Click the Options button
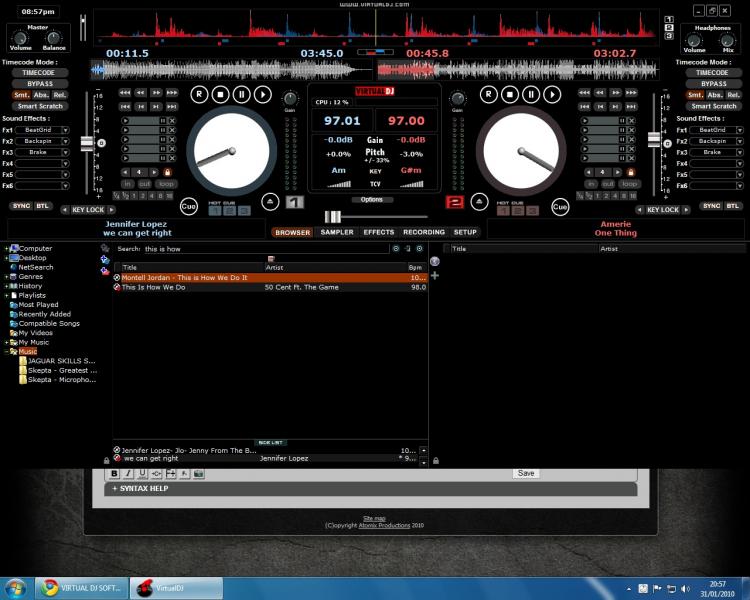 [x=372, y=200]
